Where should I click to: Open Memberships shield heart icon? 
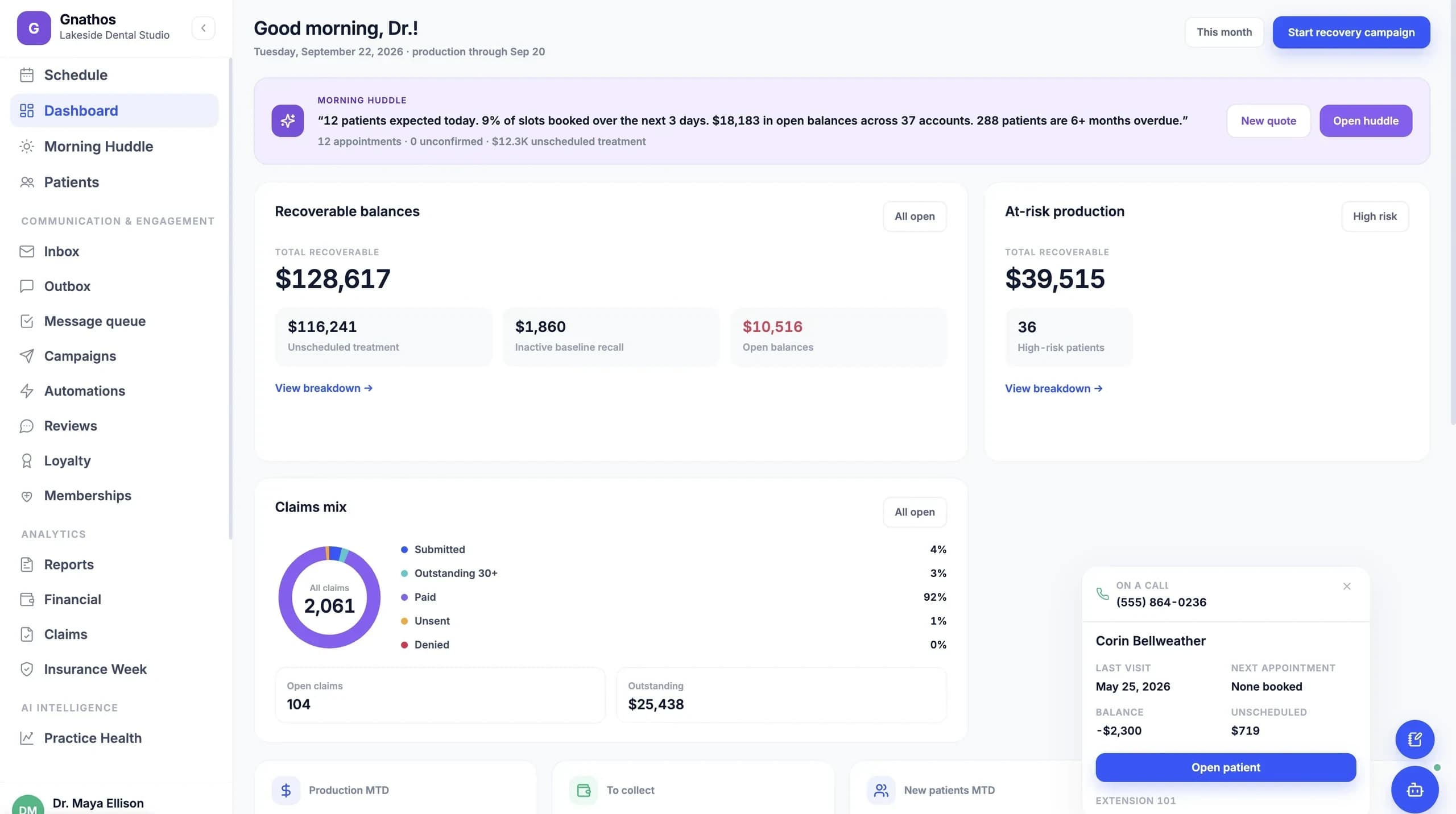tap(27, 496)
